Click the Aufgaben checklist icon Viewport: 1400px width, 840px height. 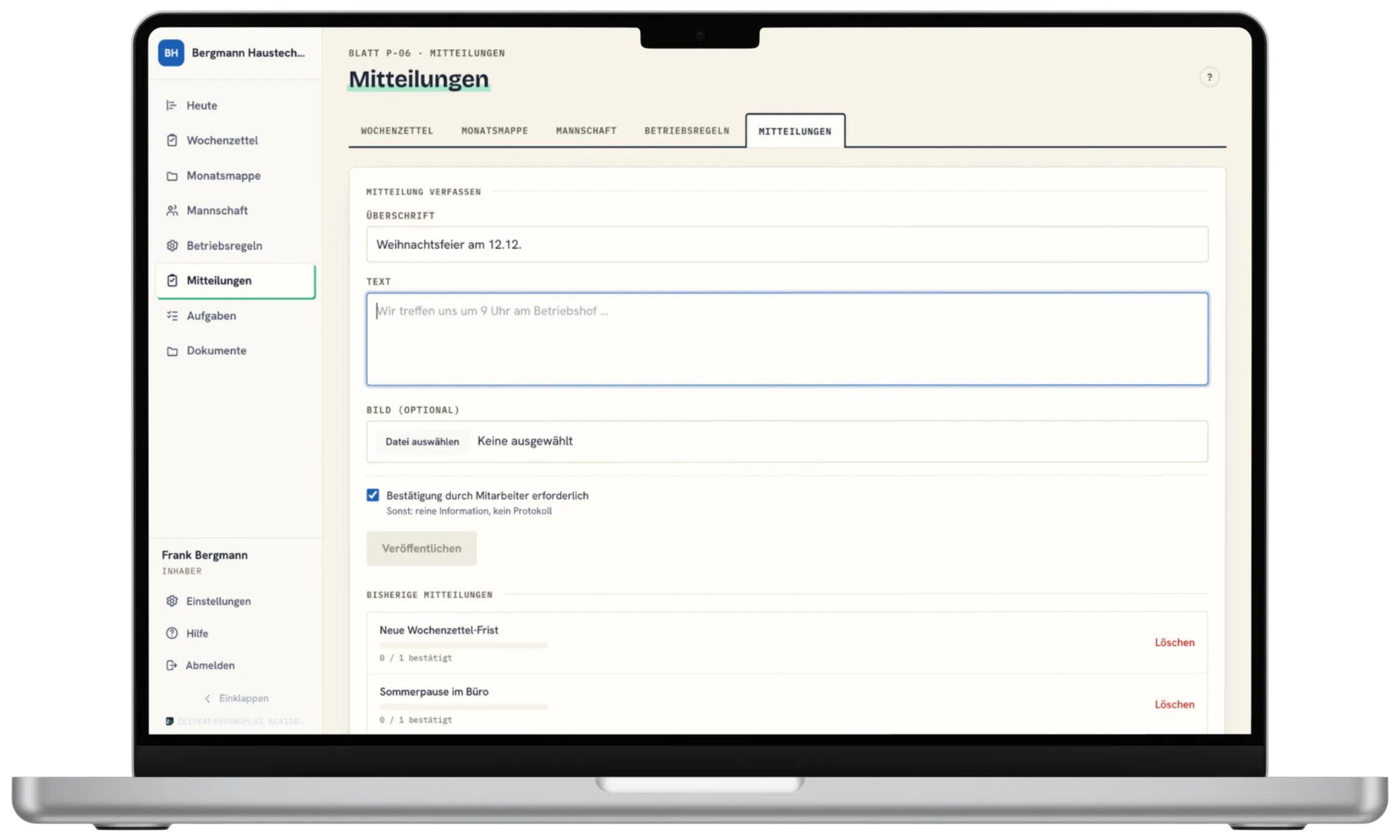(172, 316)
